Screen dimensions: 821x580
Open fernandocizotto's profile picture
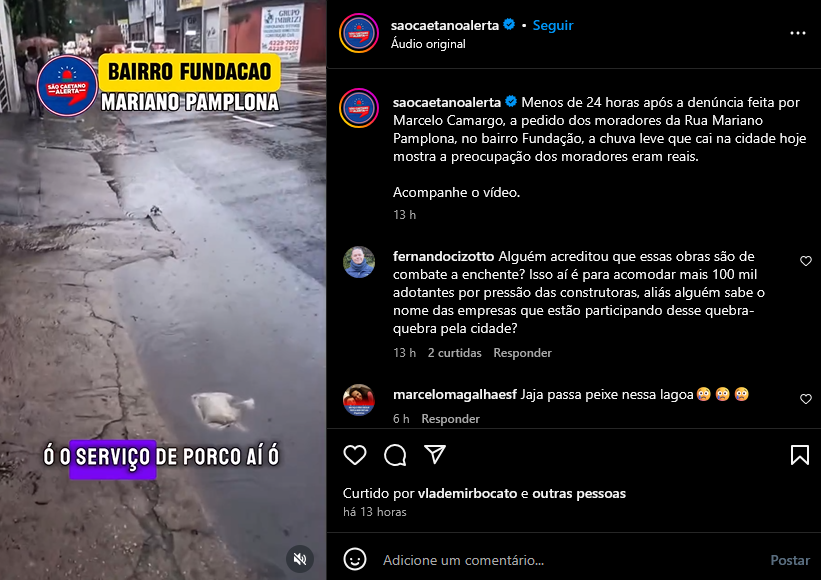click(x=359, y=262)
